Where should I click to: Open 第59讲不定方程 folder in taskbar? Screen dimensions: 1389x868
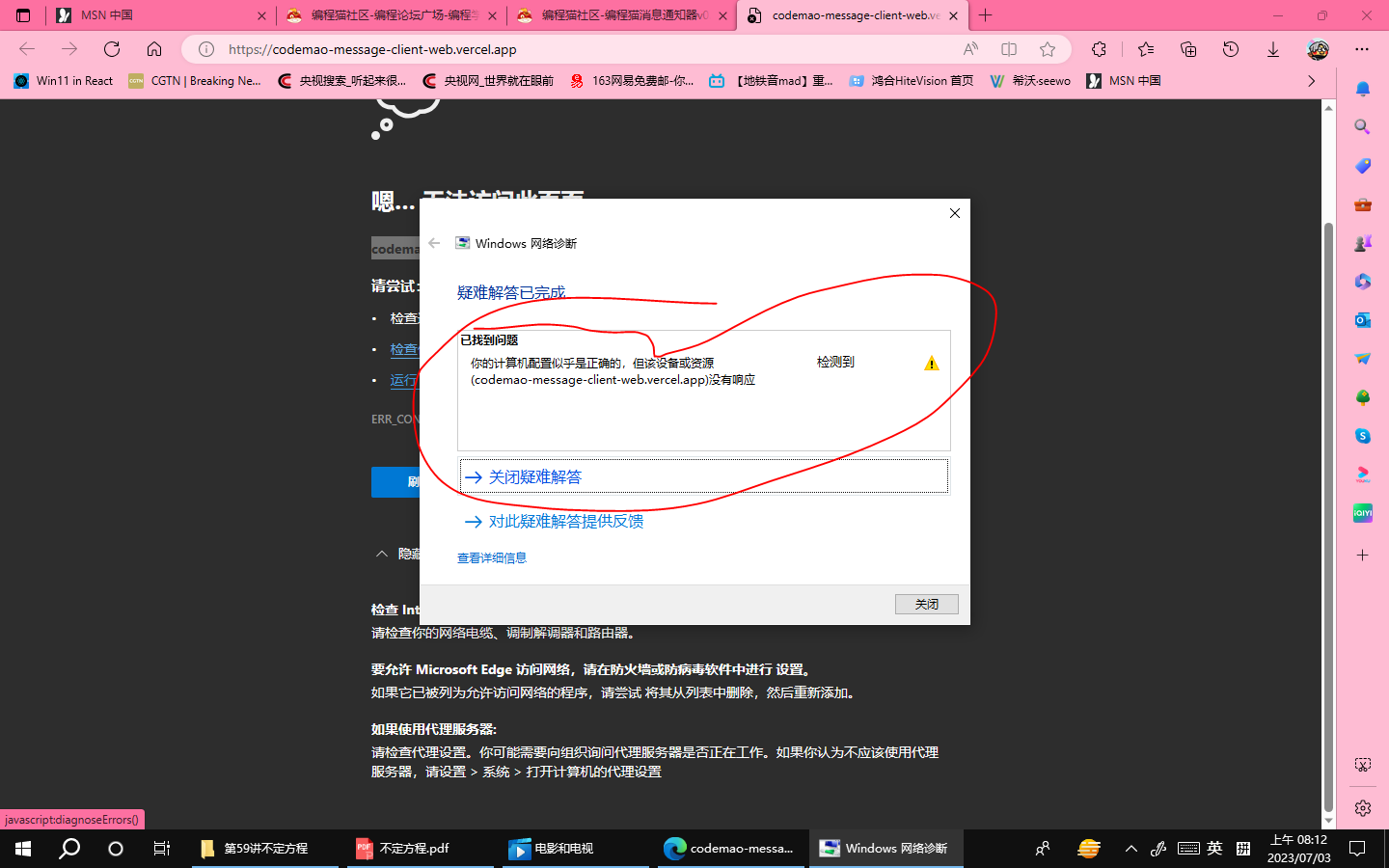[265, 849]
